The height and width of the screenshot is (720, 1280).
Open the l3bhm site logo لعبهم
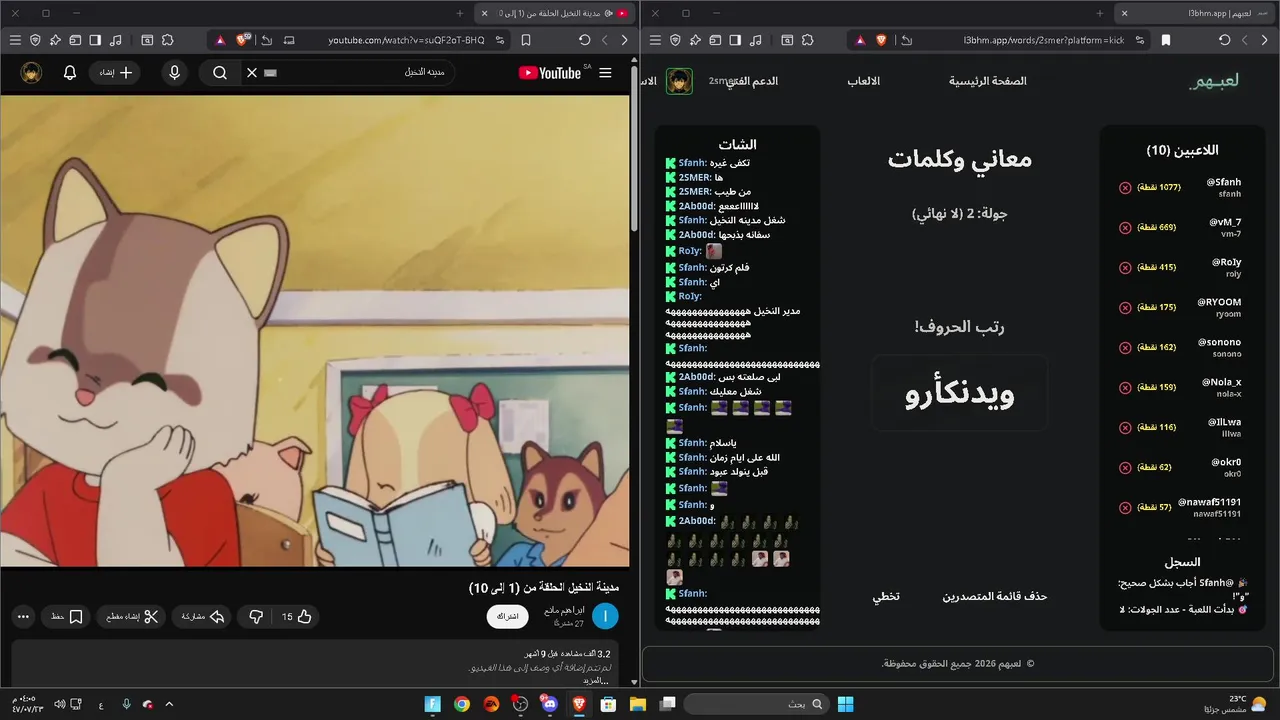1213,81
